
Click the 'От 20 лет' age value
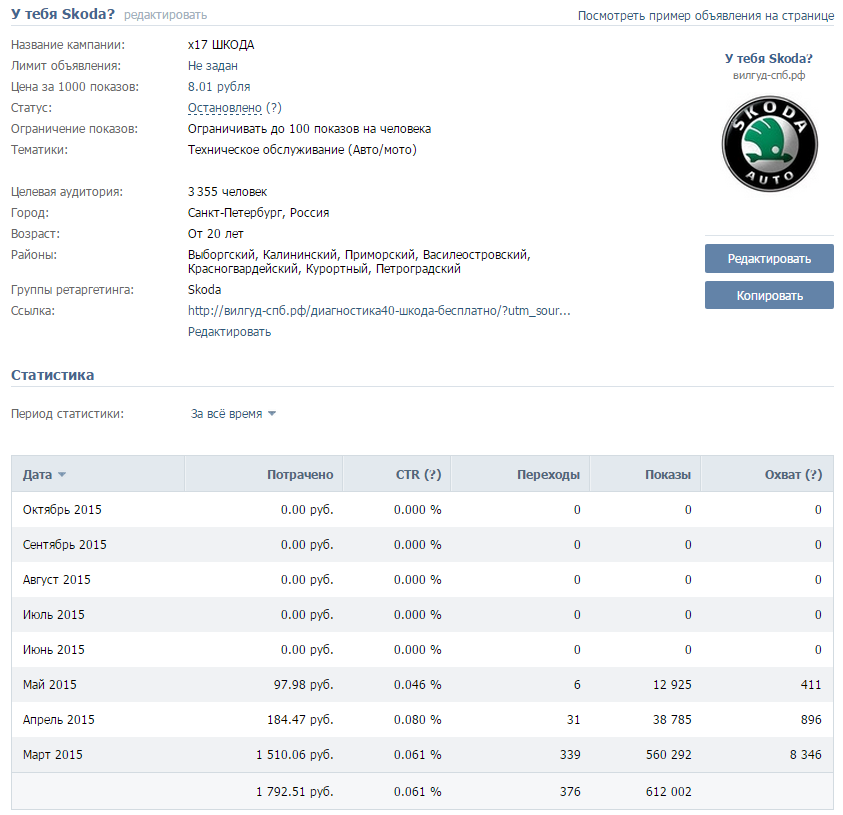tap(216, 233)
